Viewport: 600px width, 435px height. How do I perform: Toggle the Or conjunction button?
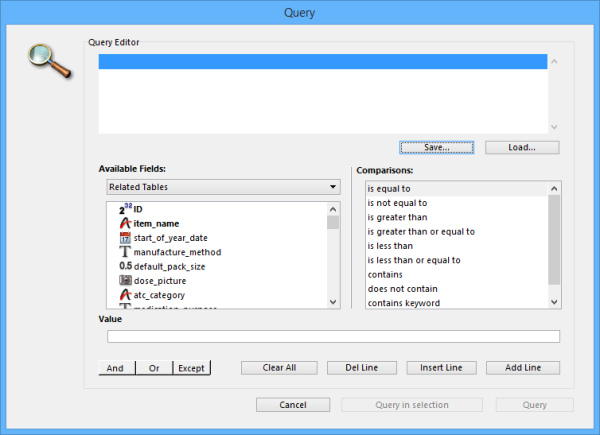[154, 368]
